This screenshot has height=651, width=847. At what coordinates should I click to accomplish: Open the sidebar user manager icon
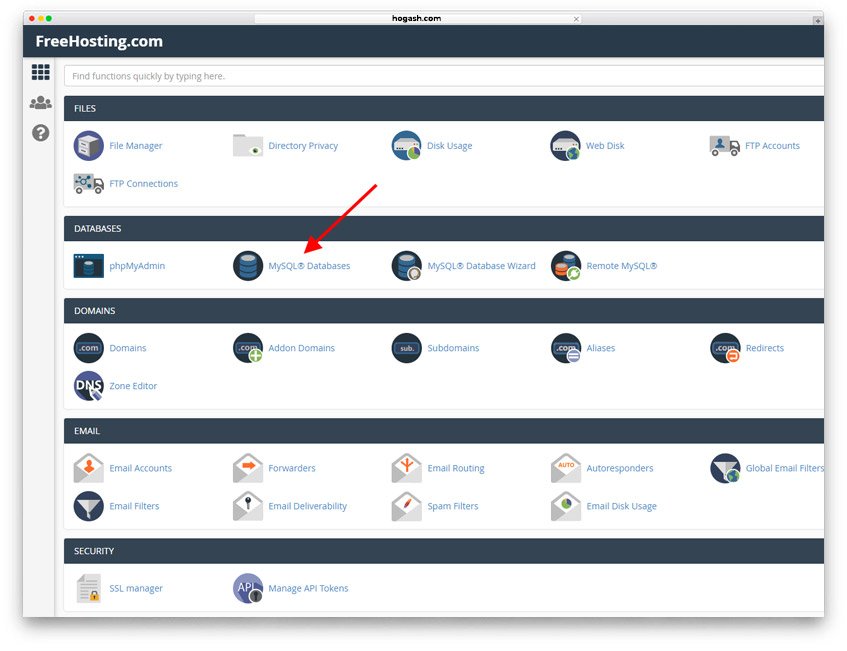(x=41, y=102)
